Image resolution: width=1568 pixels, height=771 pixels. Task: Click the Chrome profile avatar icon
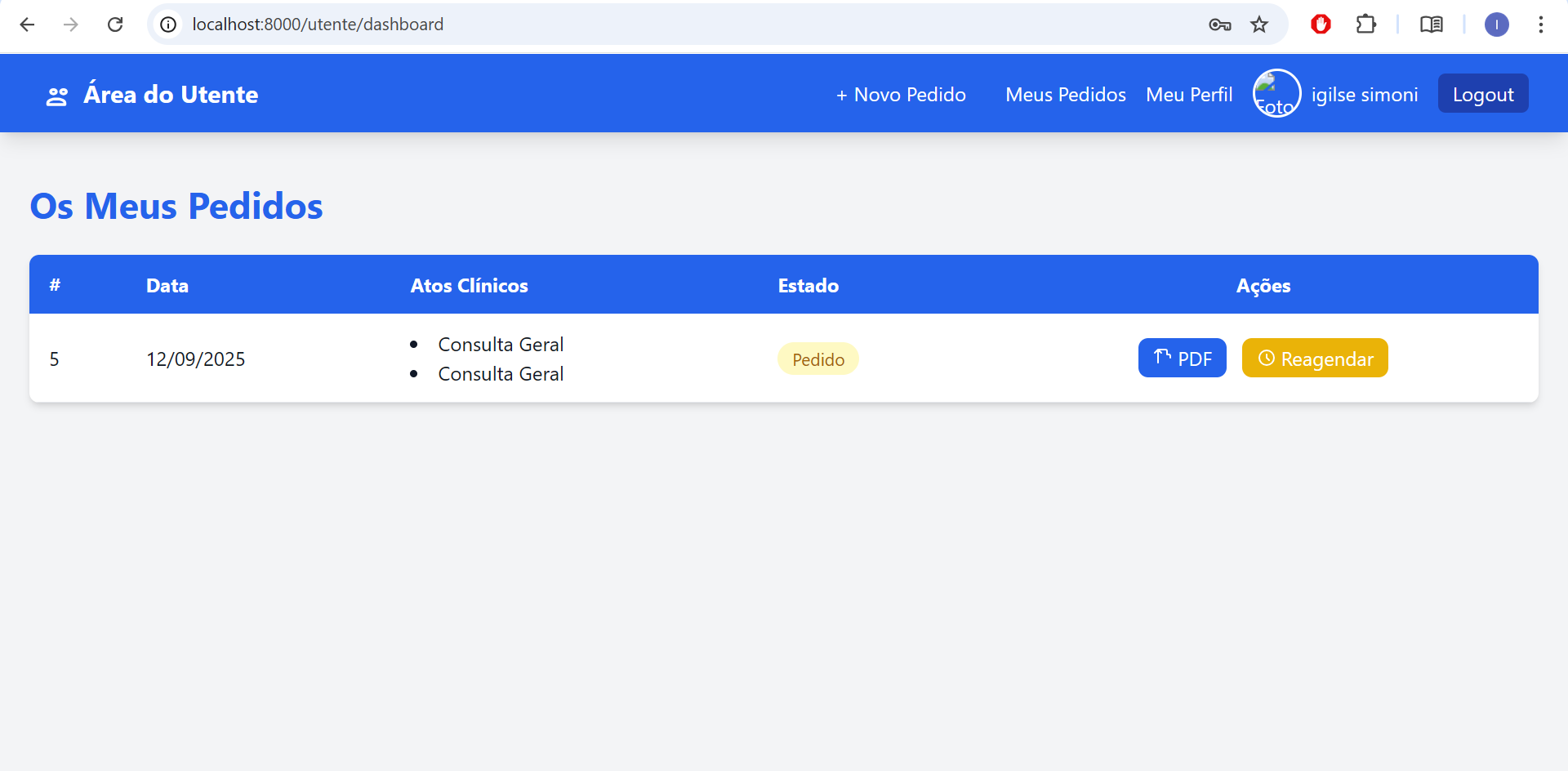pos(1496,25)
